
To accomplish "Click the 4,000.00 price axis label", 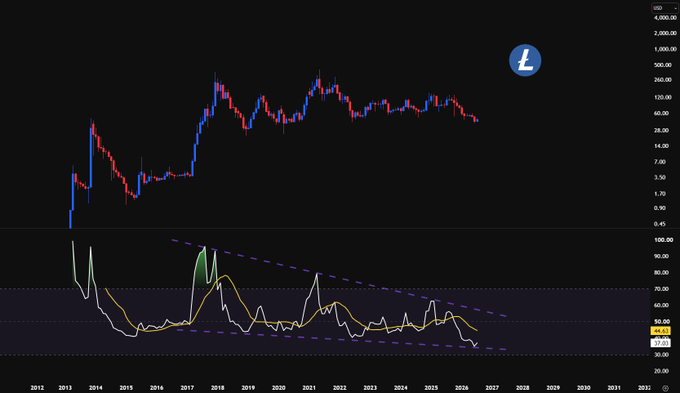I will pyautogui.click(x=665, y=18).
